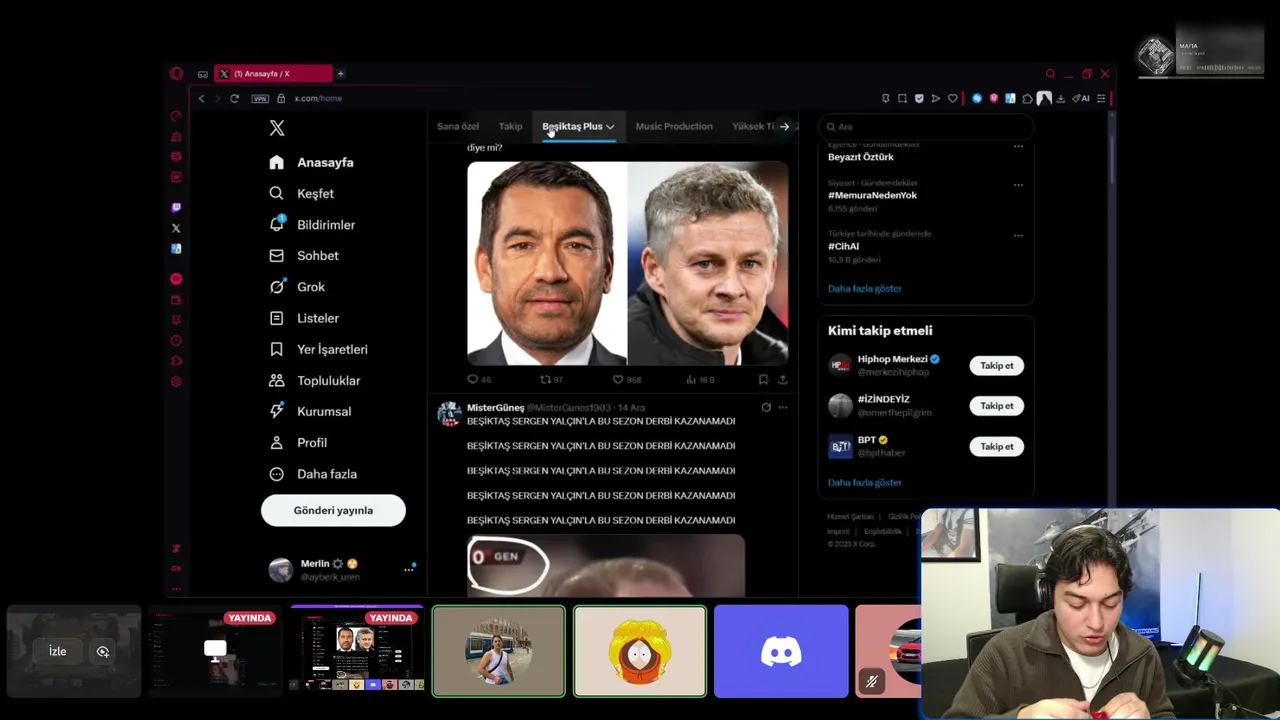Image resolution: width=1280 pixels, height=720 pixels.
Task: Open the second YAYINDA stream preview
Action: pos(357,650)
